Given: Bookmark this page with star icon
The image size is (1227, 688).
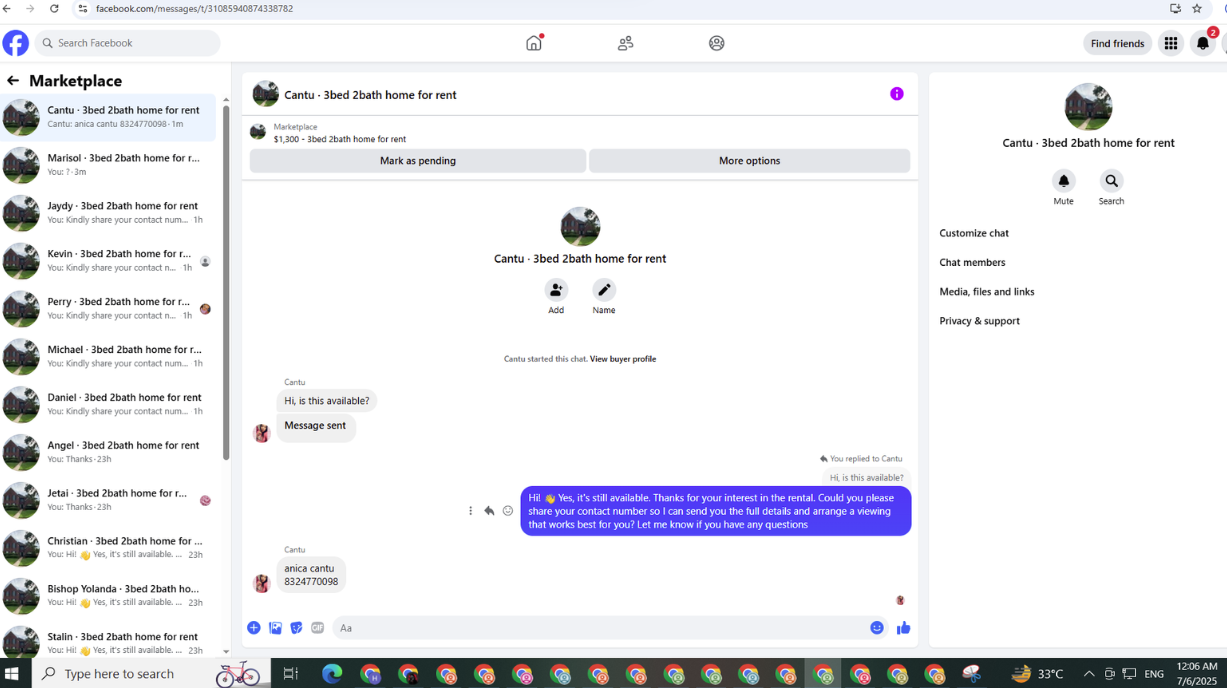Looking at the screenshot, I should (x=1197, y=8).
